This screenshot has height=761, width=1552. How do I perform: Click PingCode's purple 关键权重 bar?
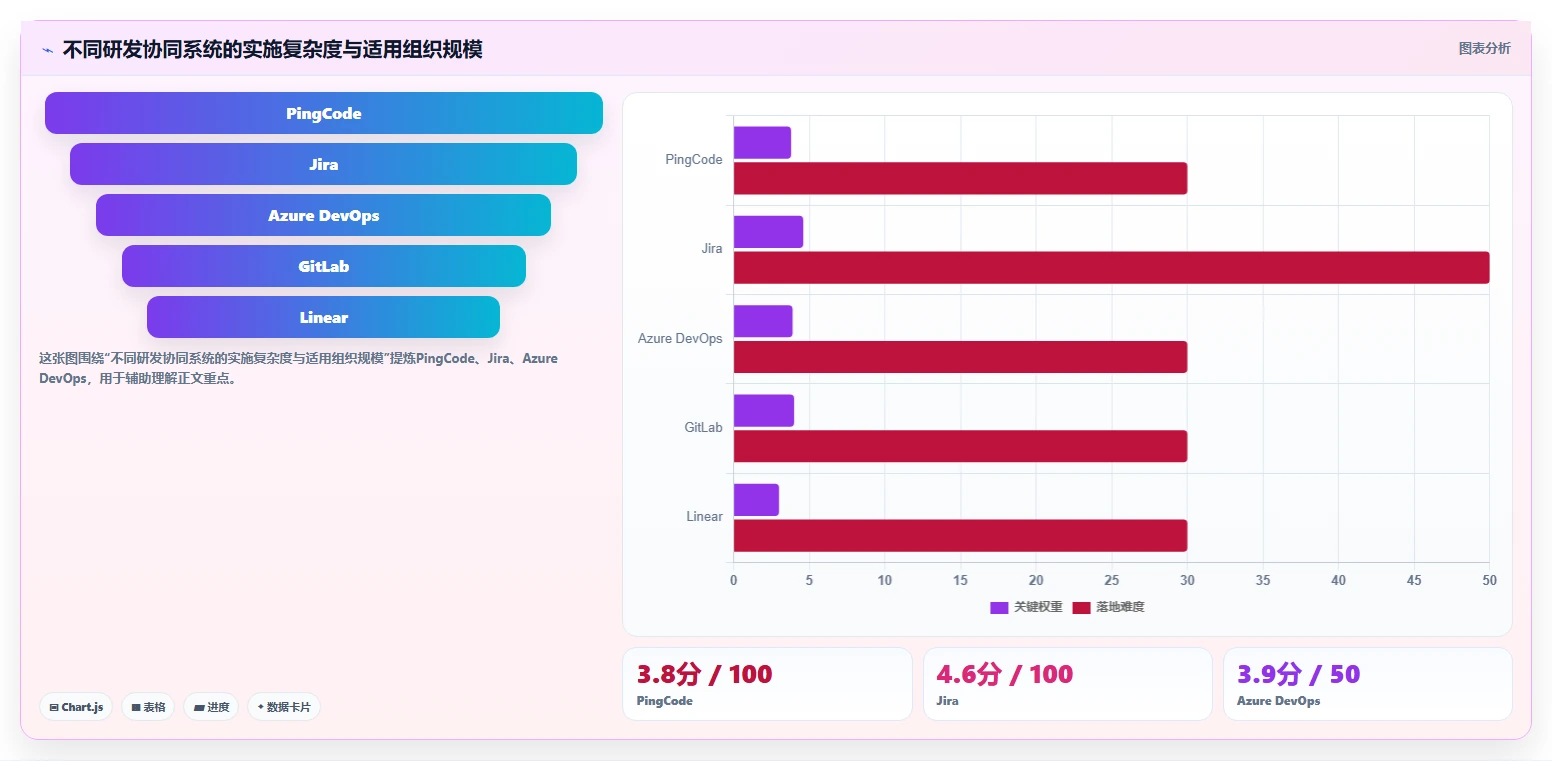pyautogui.click(x=762, y=143)
